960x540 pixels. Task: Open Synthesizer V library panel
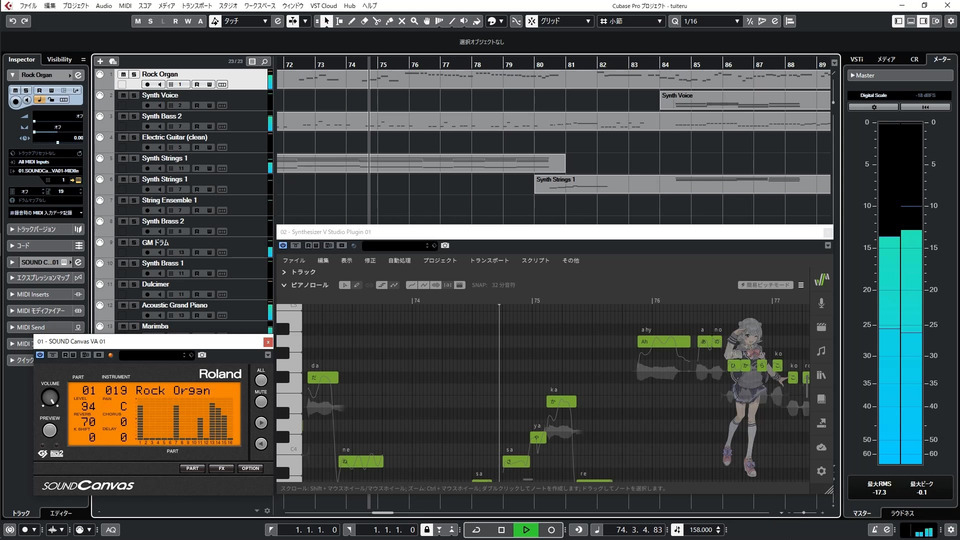point(821,375)
